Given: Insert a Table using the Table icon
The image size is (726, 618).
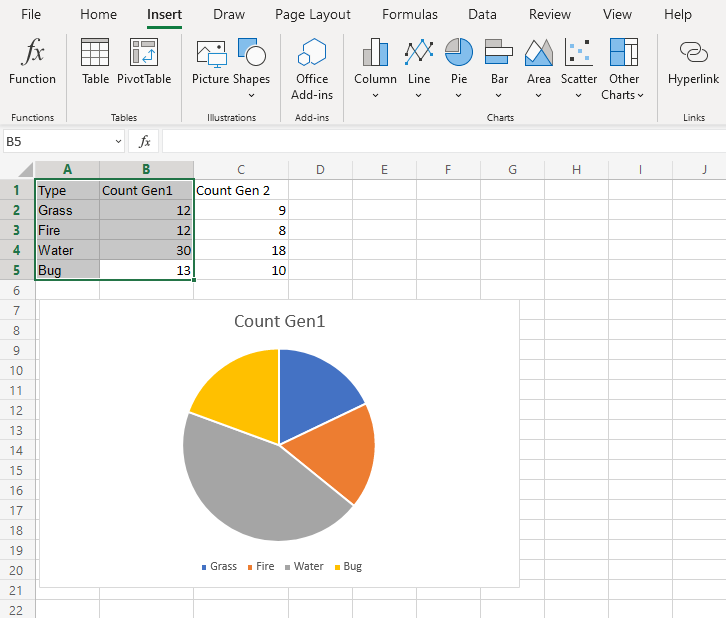Looking at the screenshot, I should pos(95,54).
